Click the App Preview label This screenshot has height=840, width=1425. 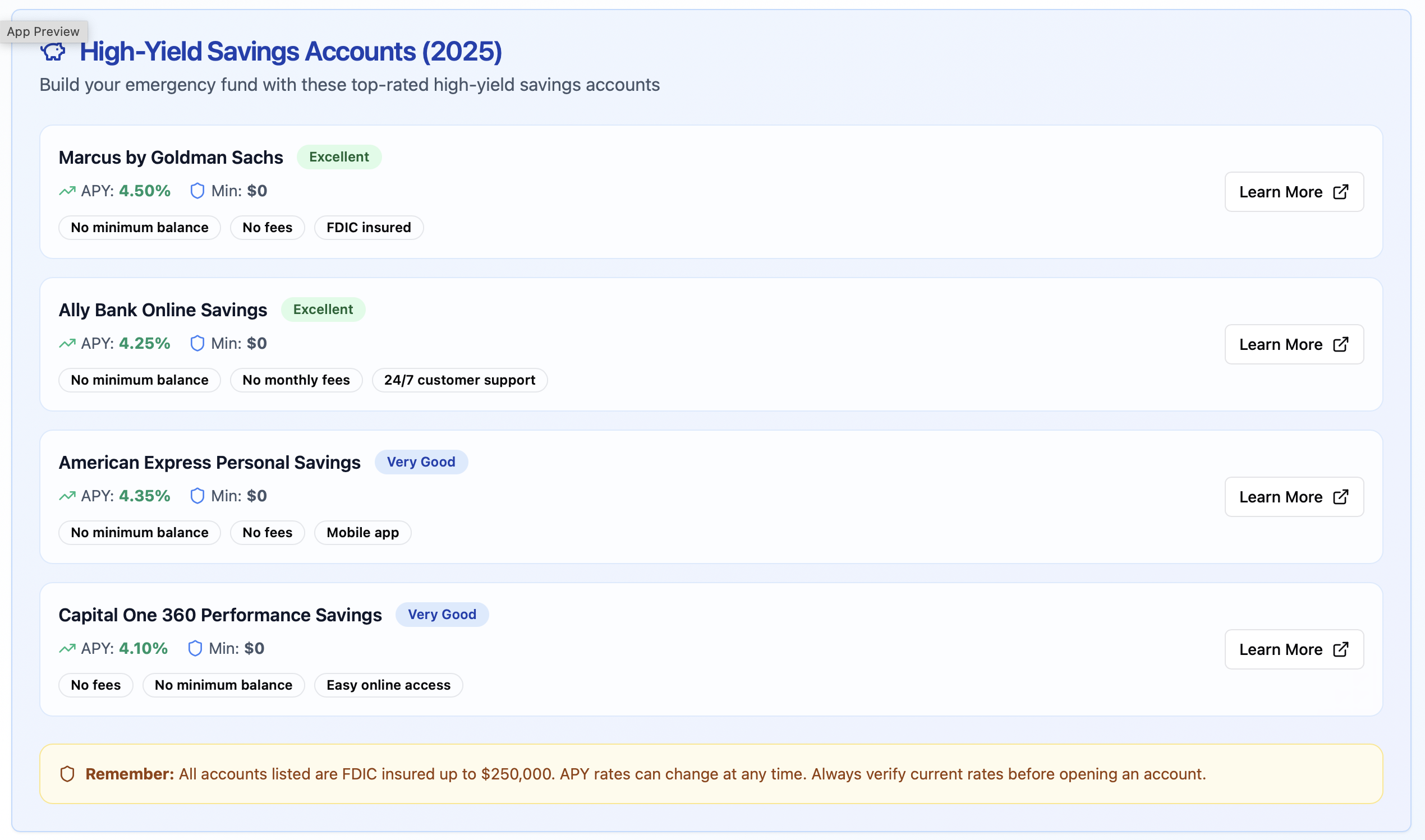(43, 32)
